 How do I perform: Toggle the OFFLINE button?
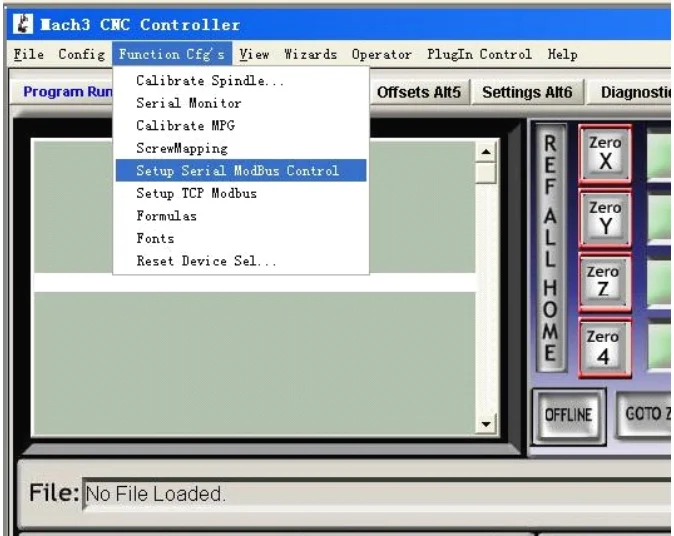click(x=569, y=415)
